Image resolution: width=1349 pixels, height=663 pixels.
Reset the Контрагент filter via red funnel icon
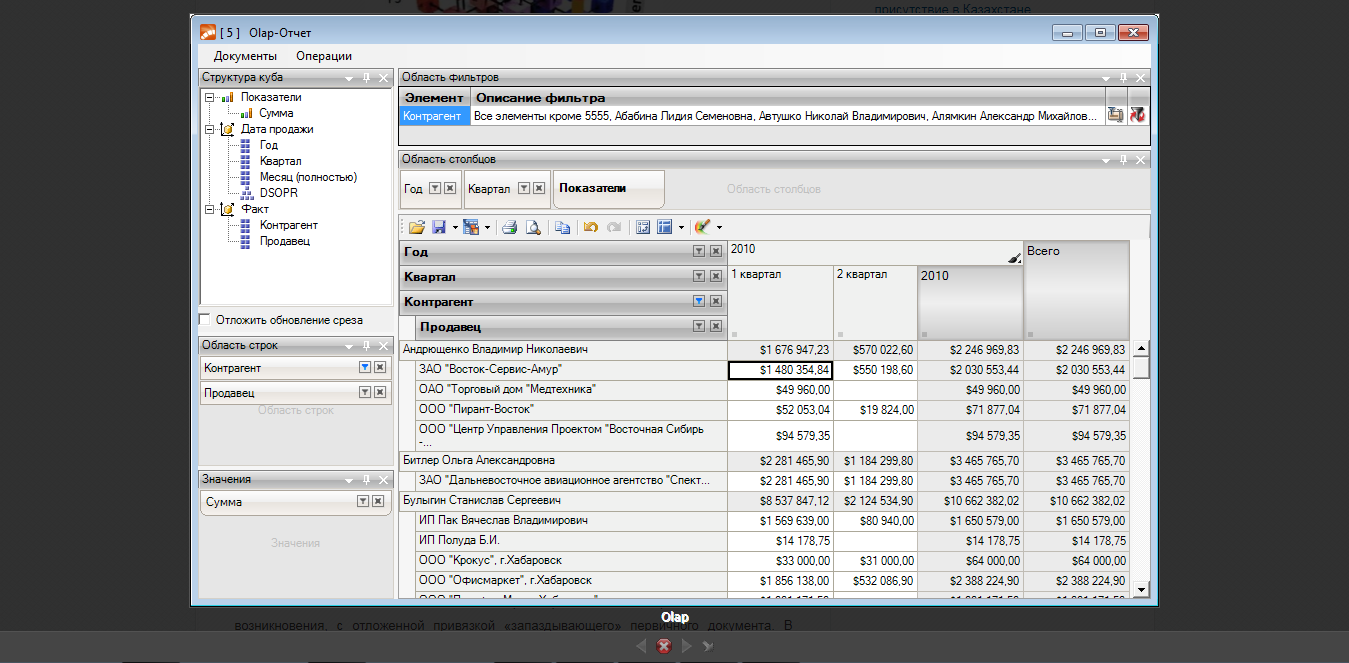pyautogui.click(x=1137, y=116)
